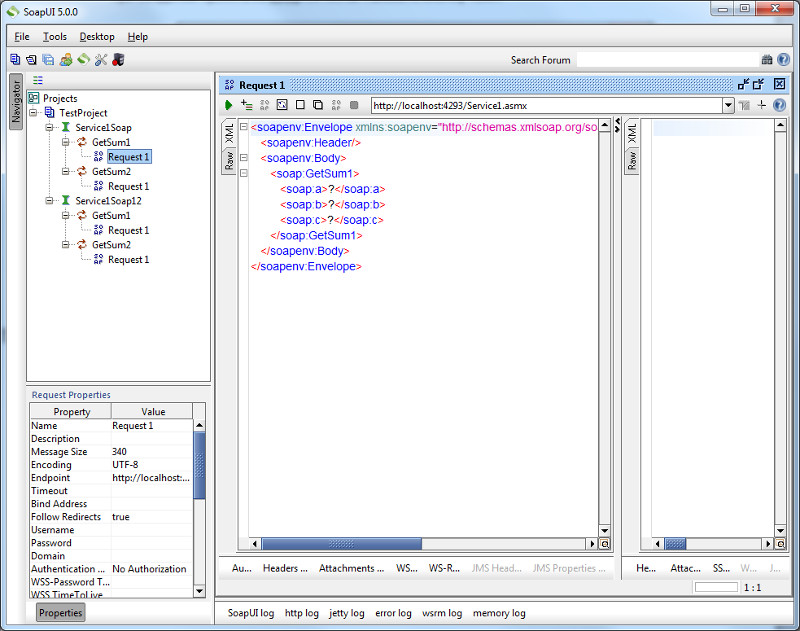The image size is (800, 631).
Task: Close the Request 1 editor panel
Action: point(779,84)
